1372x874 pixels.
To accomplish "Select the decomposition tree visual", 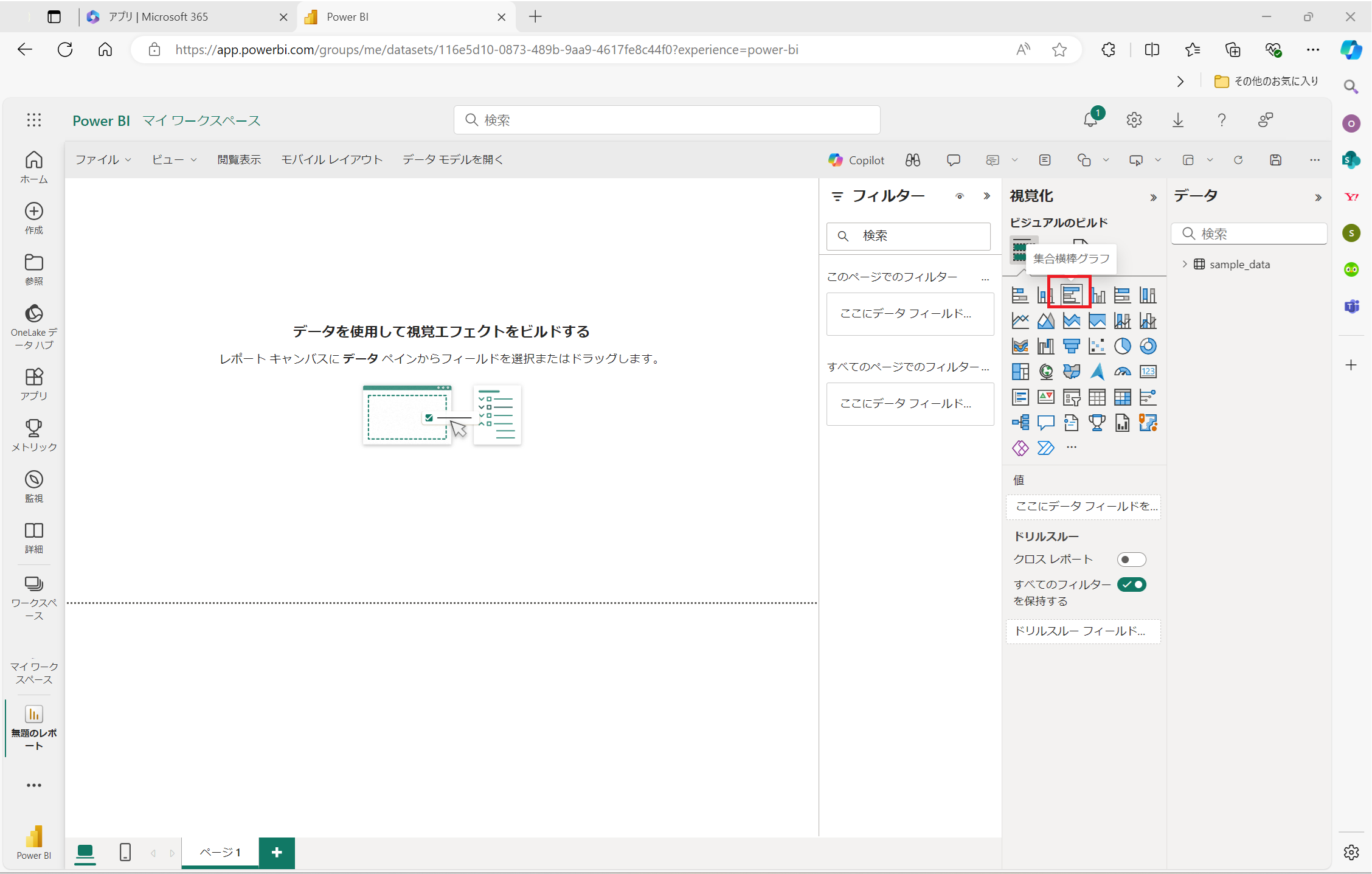I will (x=1020, y=423).
